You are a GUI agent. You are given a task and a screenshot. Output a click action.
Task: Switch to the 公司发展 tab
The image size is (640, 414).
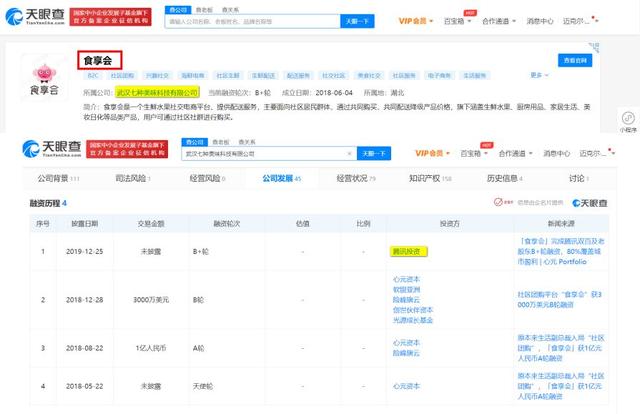click(x=282, y=178)
